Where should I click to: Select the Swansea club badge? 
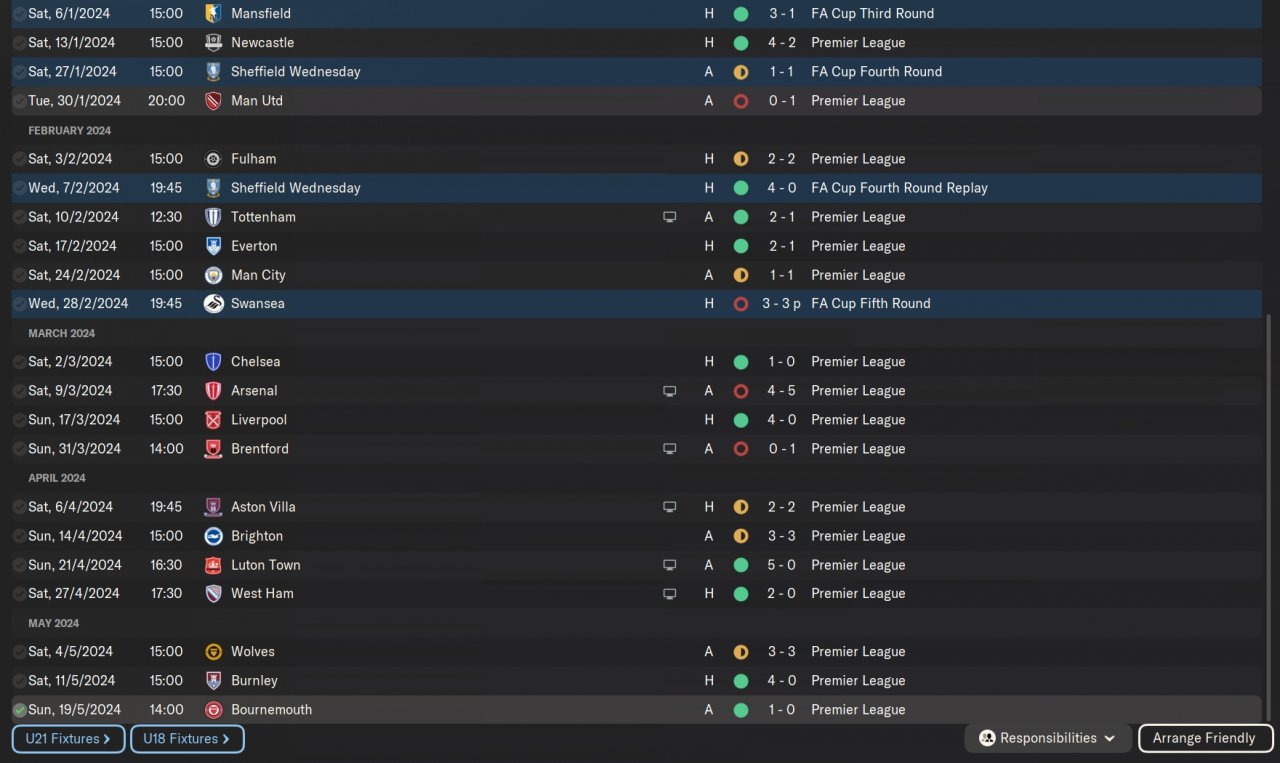(x=213, y=304)
